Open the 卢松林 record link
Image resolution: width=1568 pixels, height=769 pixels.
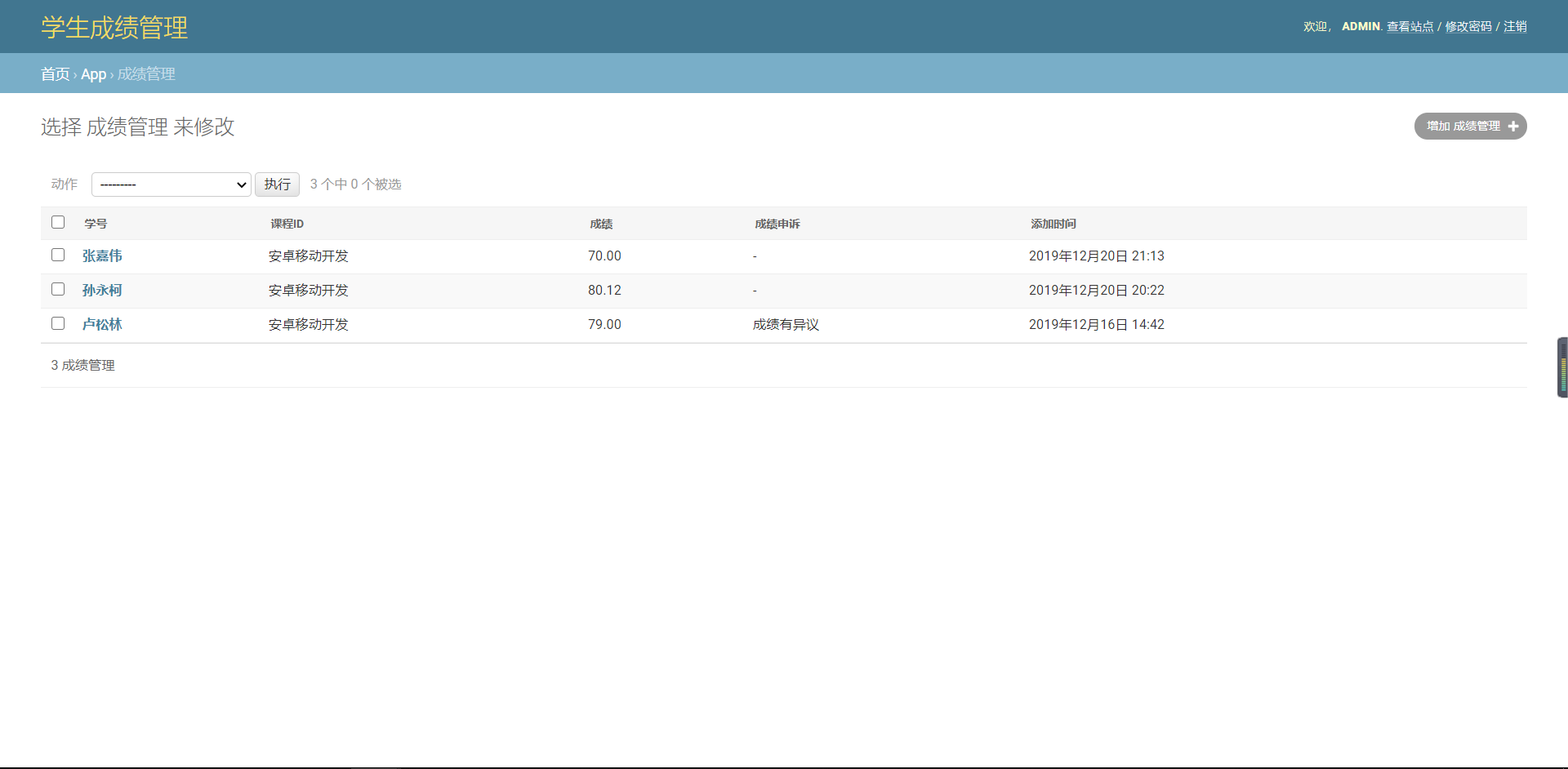point(102,325)
